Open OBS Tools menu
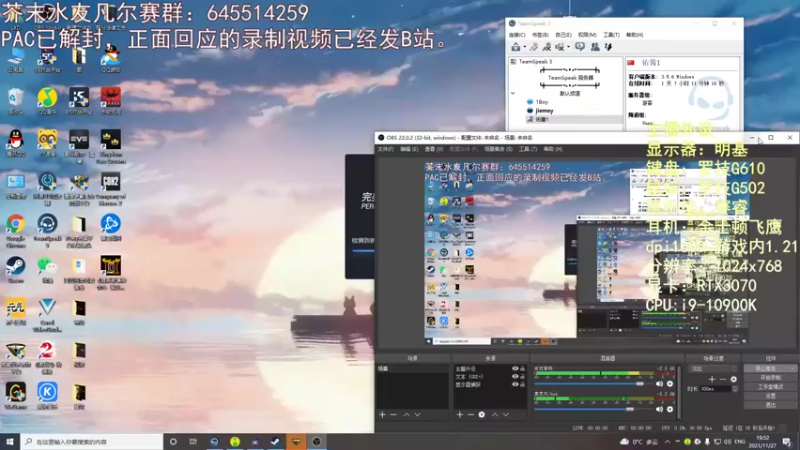 click(x=528, y=149)
